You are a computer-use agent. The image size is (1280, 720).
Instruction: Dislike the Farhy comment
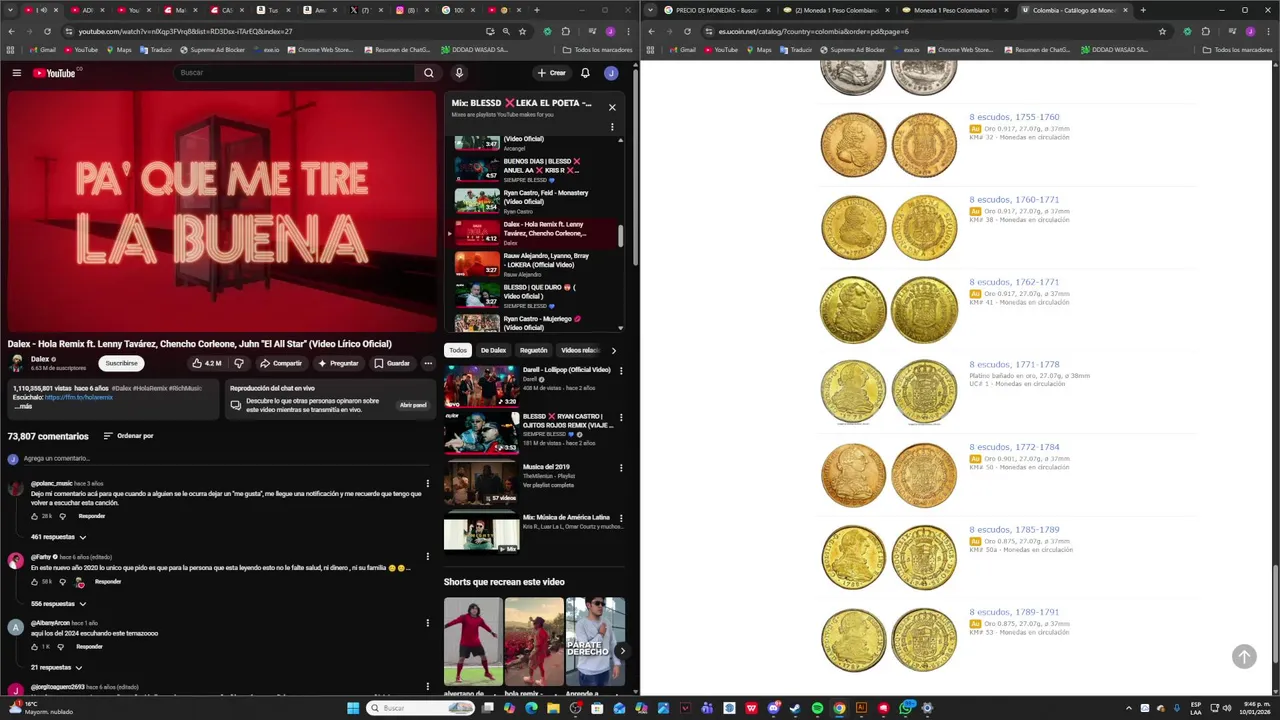click(x=62, y=582)
